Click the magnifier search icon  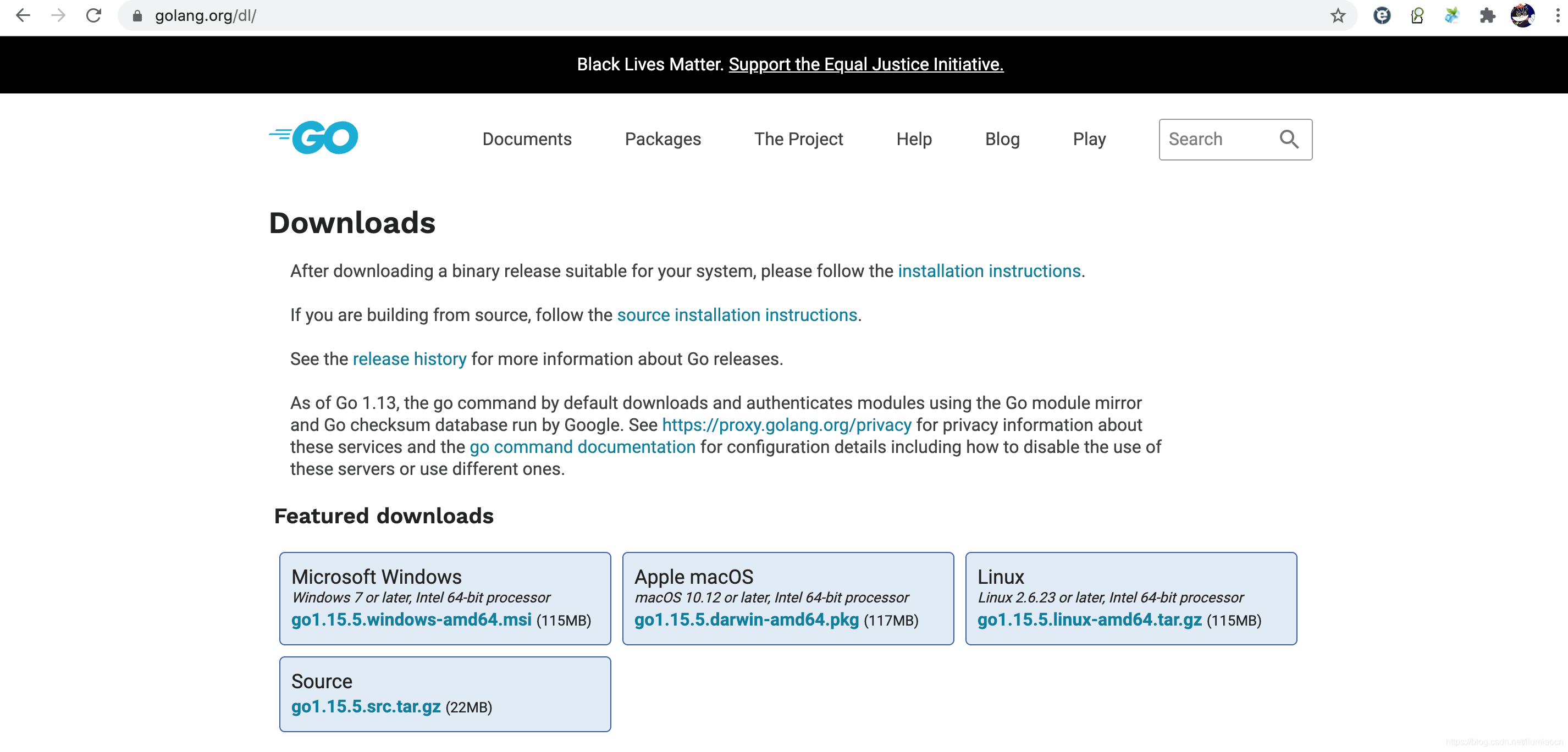click(1289, 139)
